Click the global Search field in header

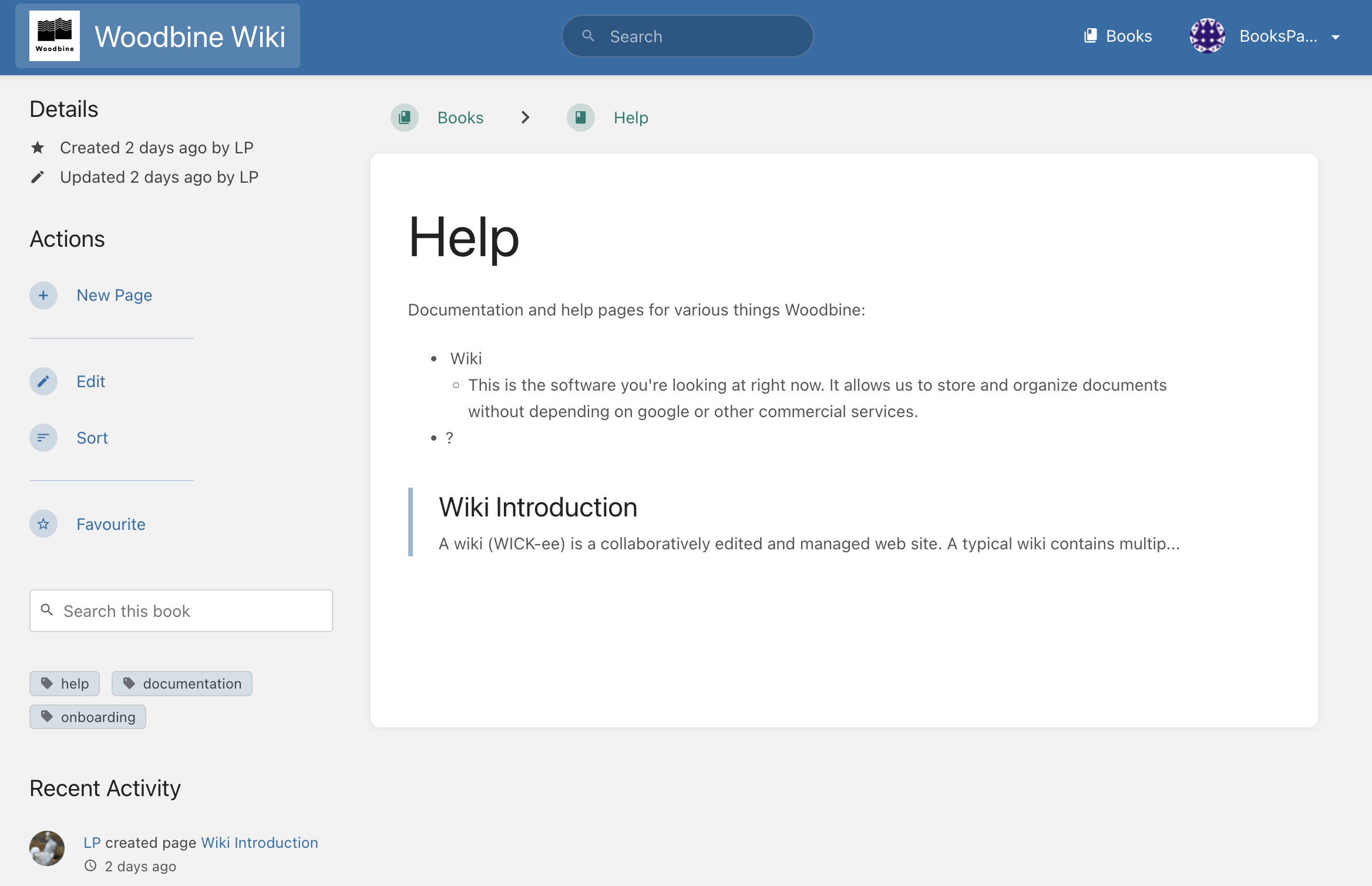point(687,36)
